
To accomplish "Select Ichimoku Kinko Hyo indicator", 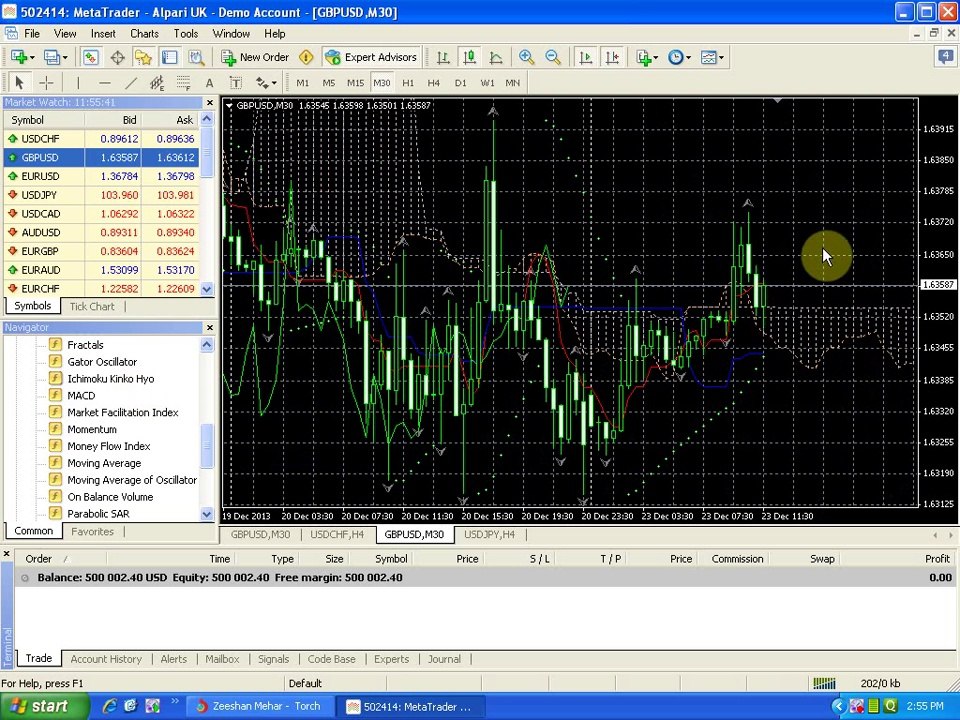I will 110,378.
